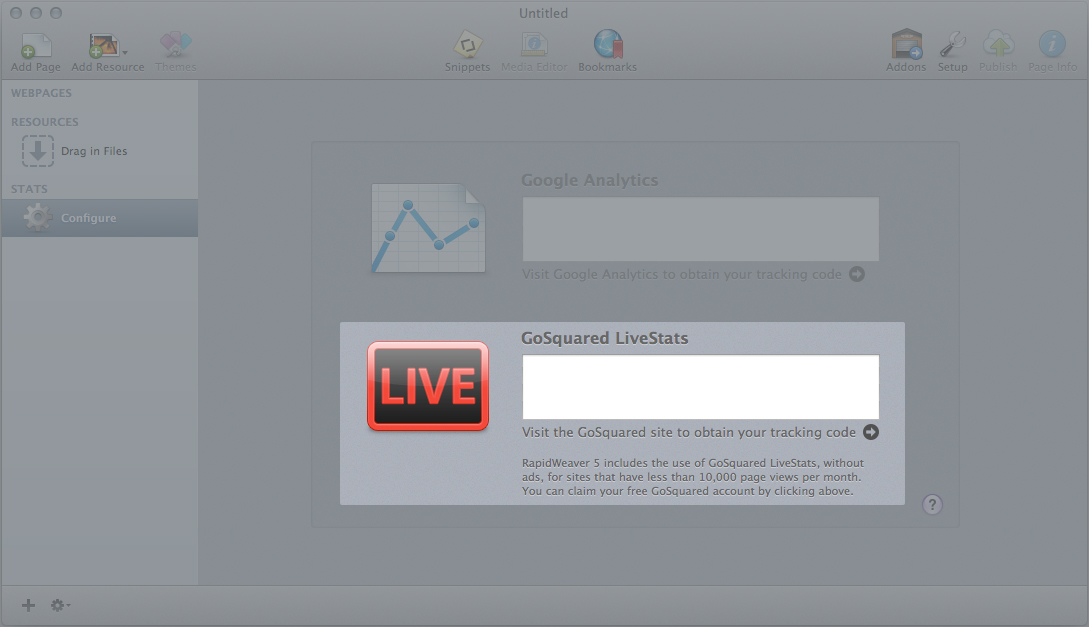Image resolution: width=1089 pixels, height=627 pixels.
Task: Close the window with the close button
Action: click(16, 13)
